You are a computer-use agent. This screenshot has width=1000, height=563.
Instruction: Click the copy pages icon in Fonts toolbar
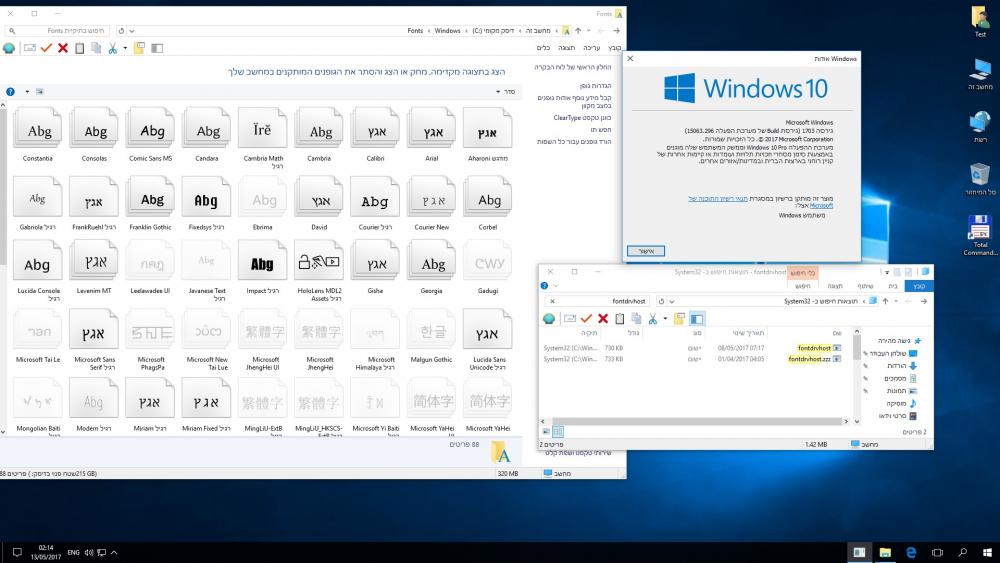click(x=96, y=48)
